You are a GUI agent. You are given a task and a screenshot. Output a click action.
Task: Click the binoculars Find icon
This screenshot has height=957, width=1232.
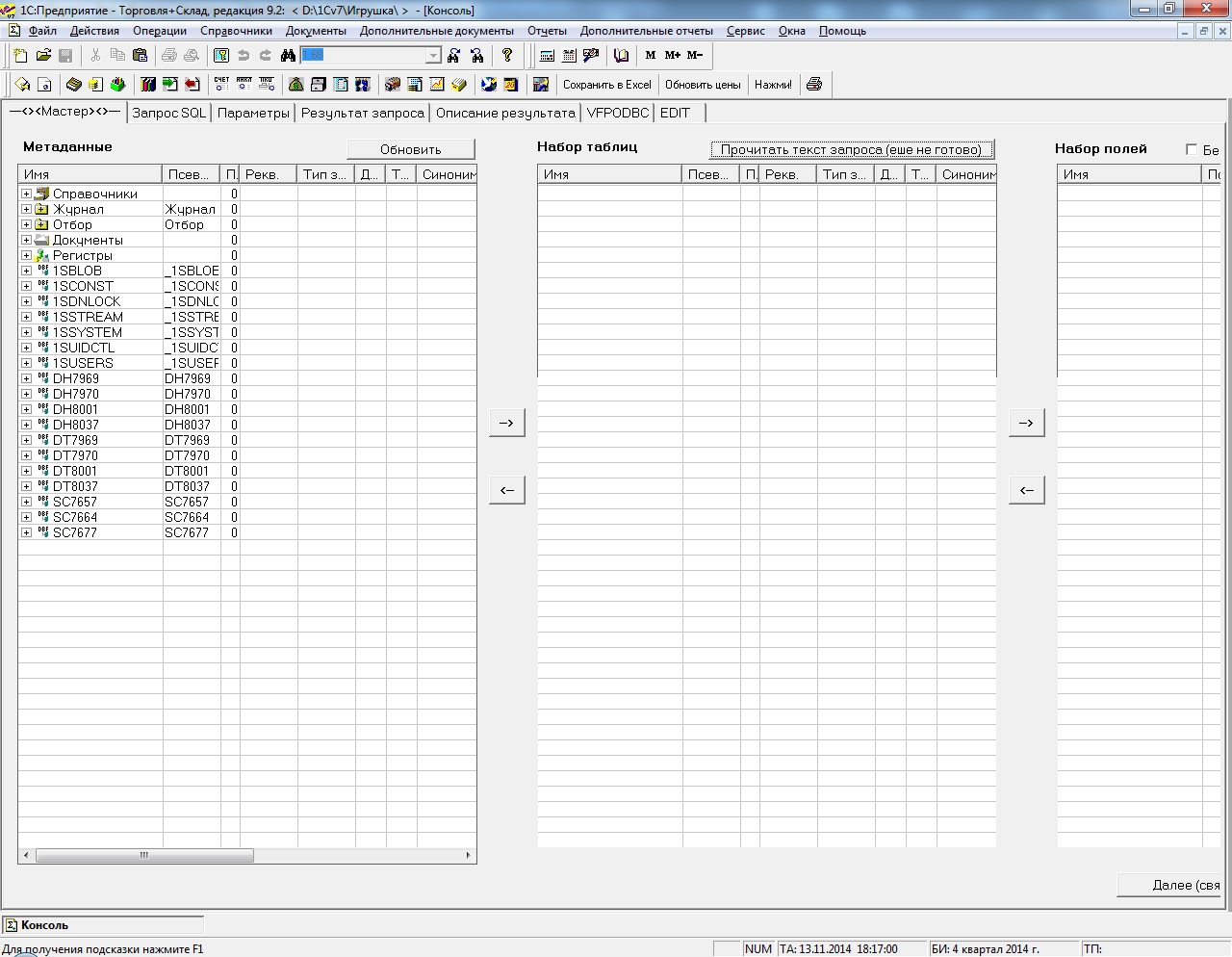click(288, 55)
